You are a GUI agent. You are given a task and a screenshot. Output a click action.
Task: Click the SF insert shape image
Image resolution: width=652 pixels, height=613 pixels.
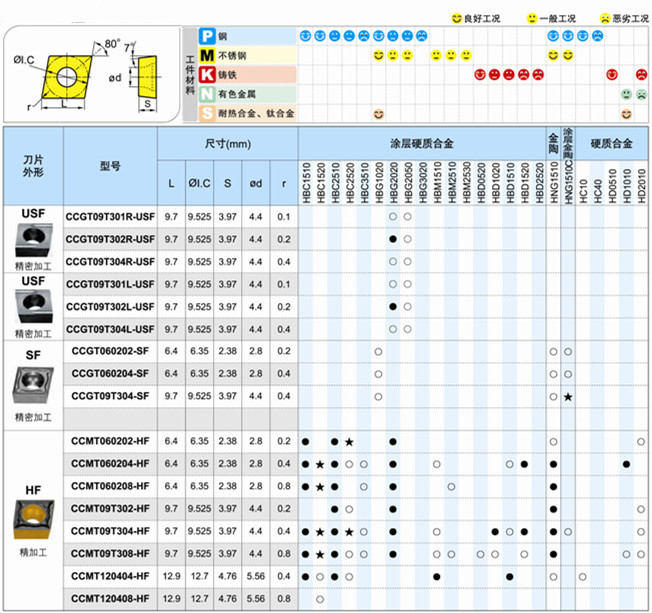coord(33,383)
